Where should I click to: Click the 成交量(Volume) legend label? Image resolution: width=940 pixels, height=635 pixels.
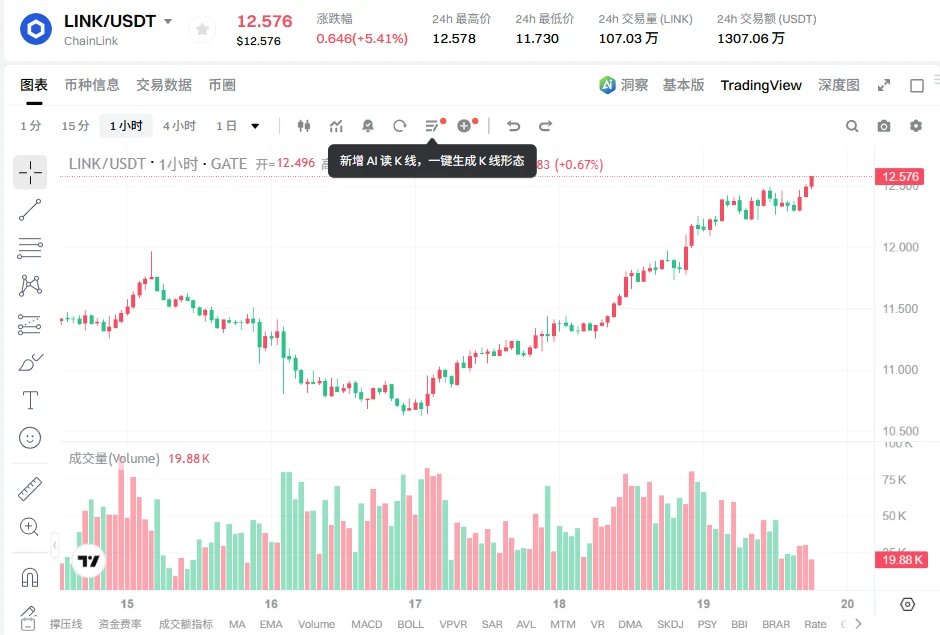pos(114,459)
